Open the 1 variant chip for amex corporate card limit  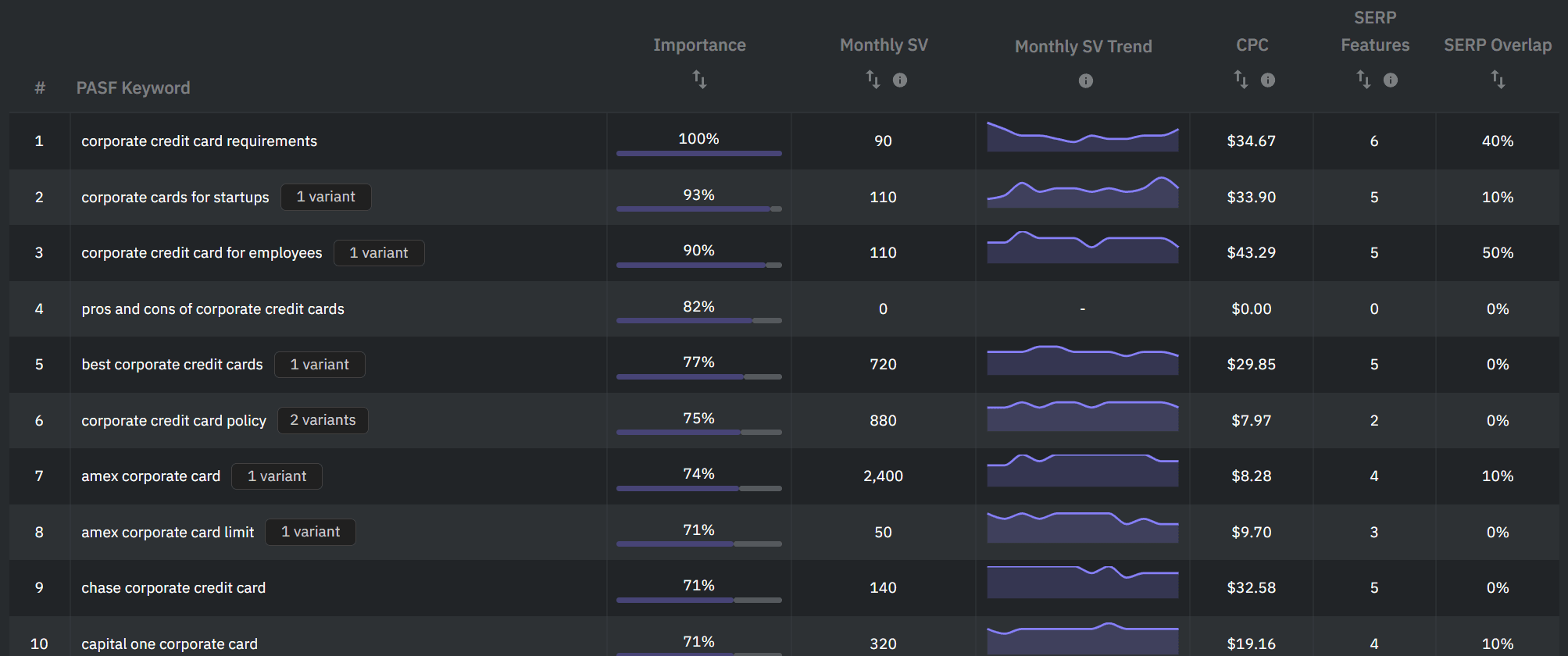tap(310, 532)
